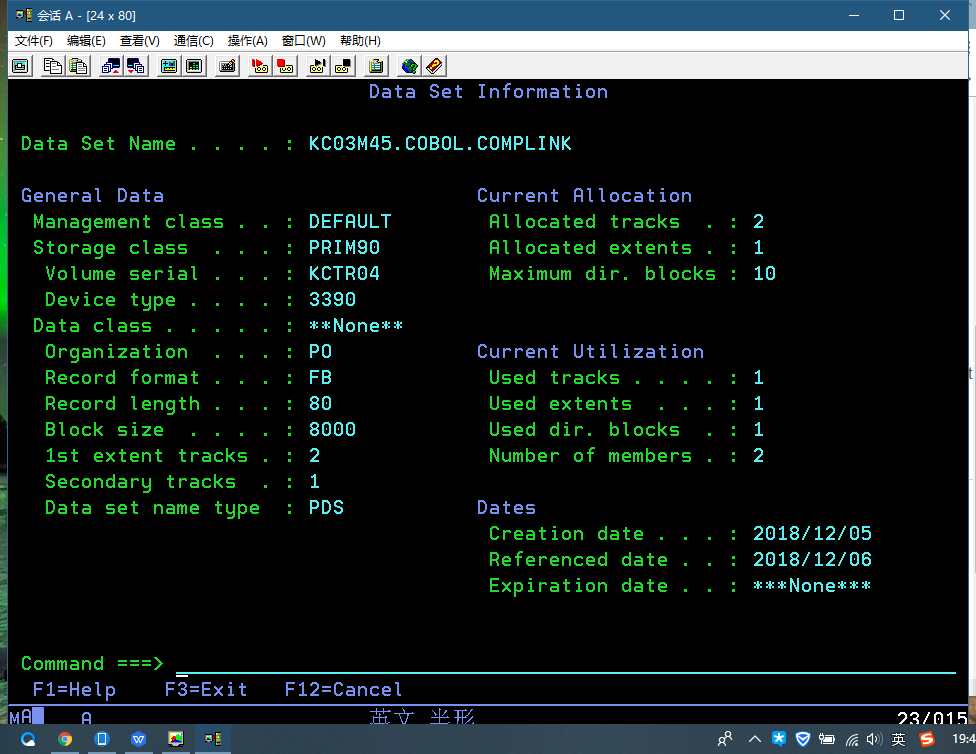
Task: Open WPS Writer from the taskbar
Action: click(x=138, y=739)
